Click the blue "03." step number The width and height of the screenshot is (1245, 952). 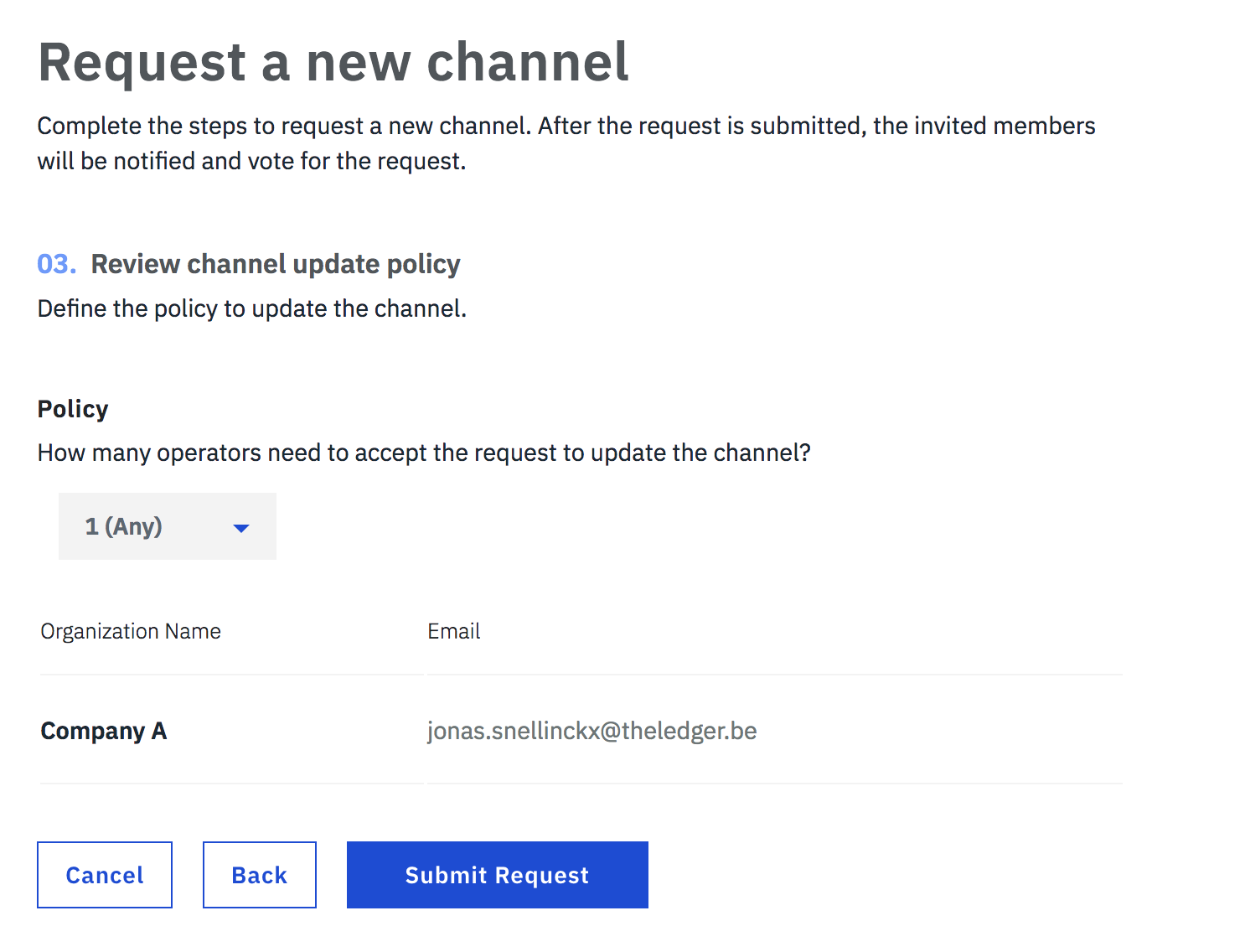coord(56,264)
